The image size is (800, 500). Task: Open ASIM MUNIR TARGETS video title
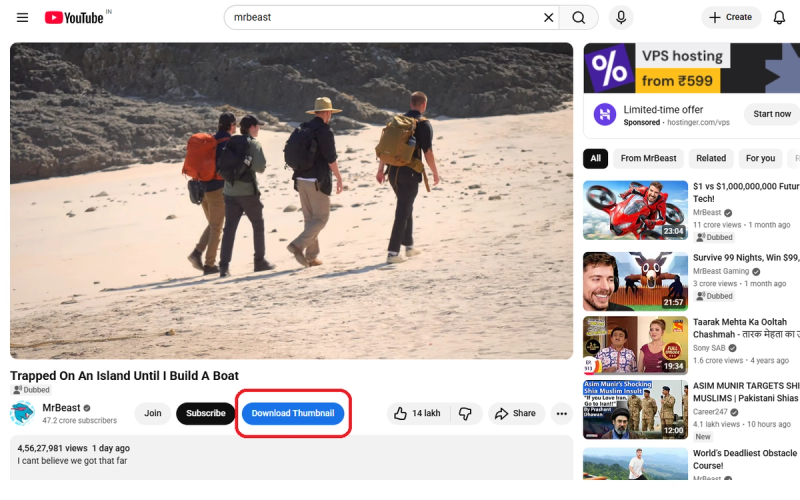pyautogui.click(x=746, y=392)
